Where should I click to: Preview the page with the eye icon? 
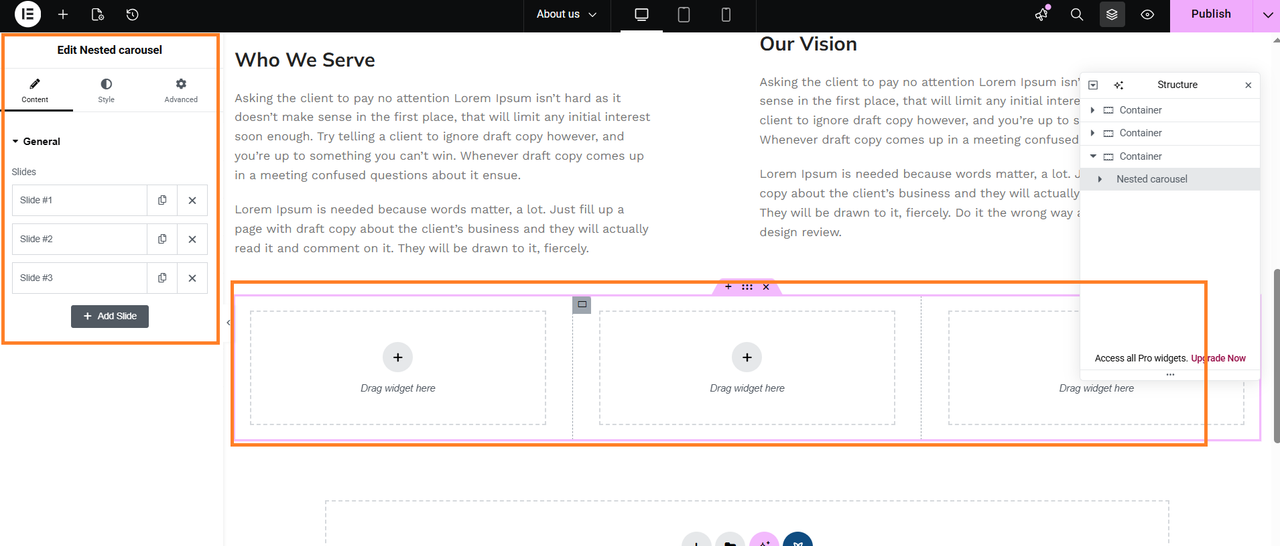pos(1147,14)
